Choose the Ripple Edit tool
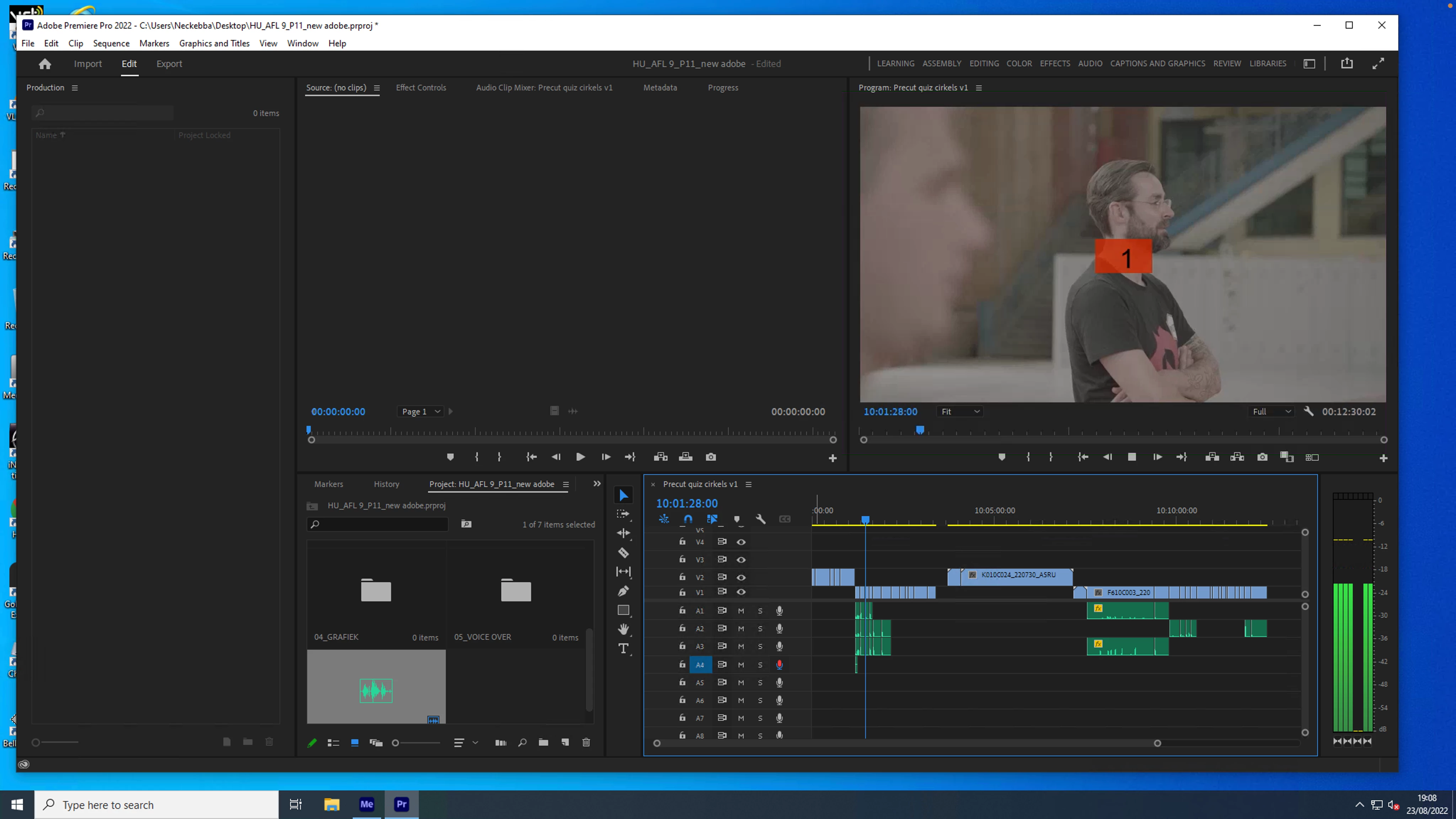Viewport: 1456px width, 819px height. click(623, 533)
